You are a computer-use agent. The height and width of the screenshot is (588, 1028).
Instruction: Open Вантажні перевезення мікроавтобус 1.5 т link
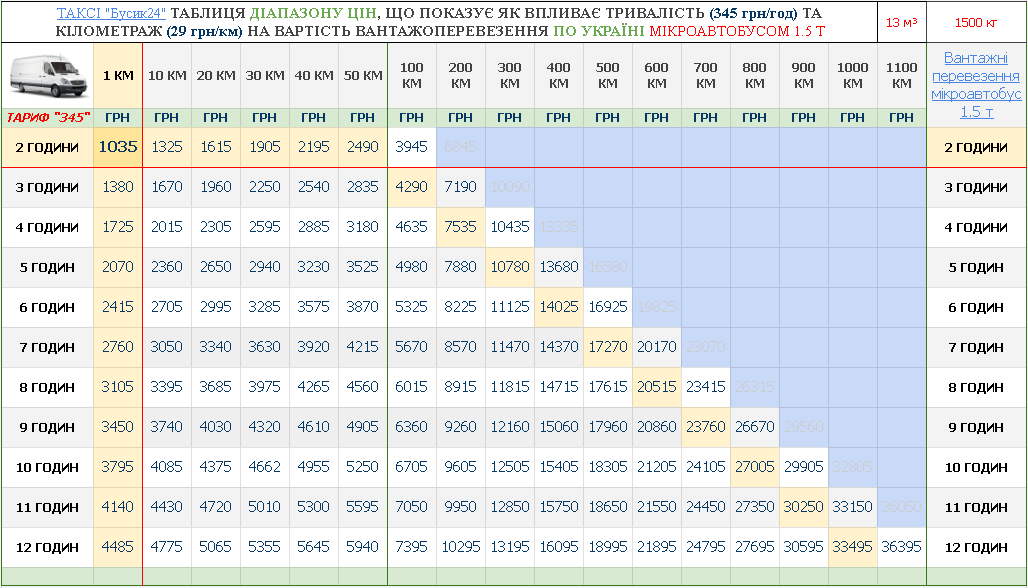(976, 85)
